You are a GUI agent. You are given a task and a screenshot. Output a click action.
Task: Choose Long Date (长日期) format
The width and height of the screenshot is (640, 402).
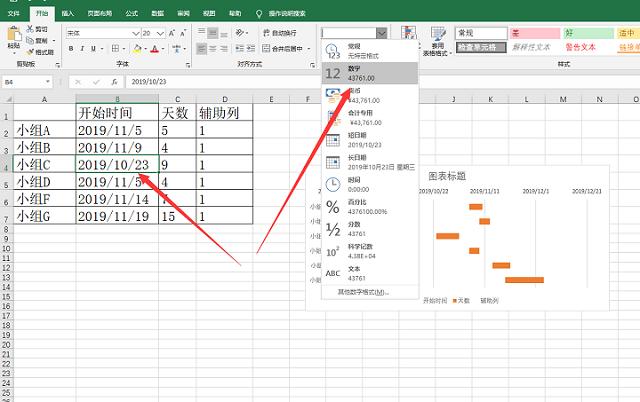click(370, 162)
